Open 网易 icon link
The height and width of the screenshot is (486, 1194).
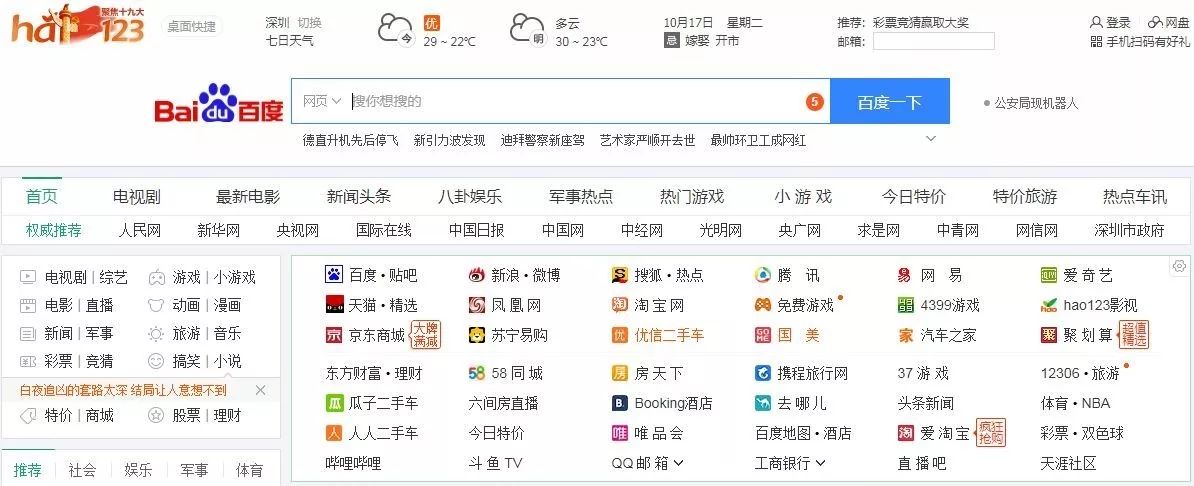(905, 275)
